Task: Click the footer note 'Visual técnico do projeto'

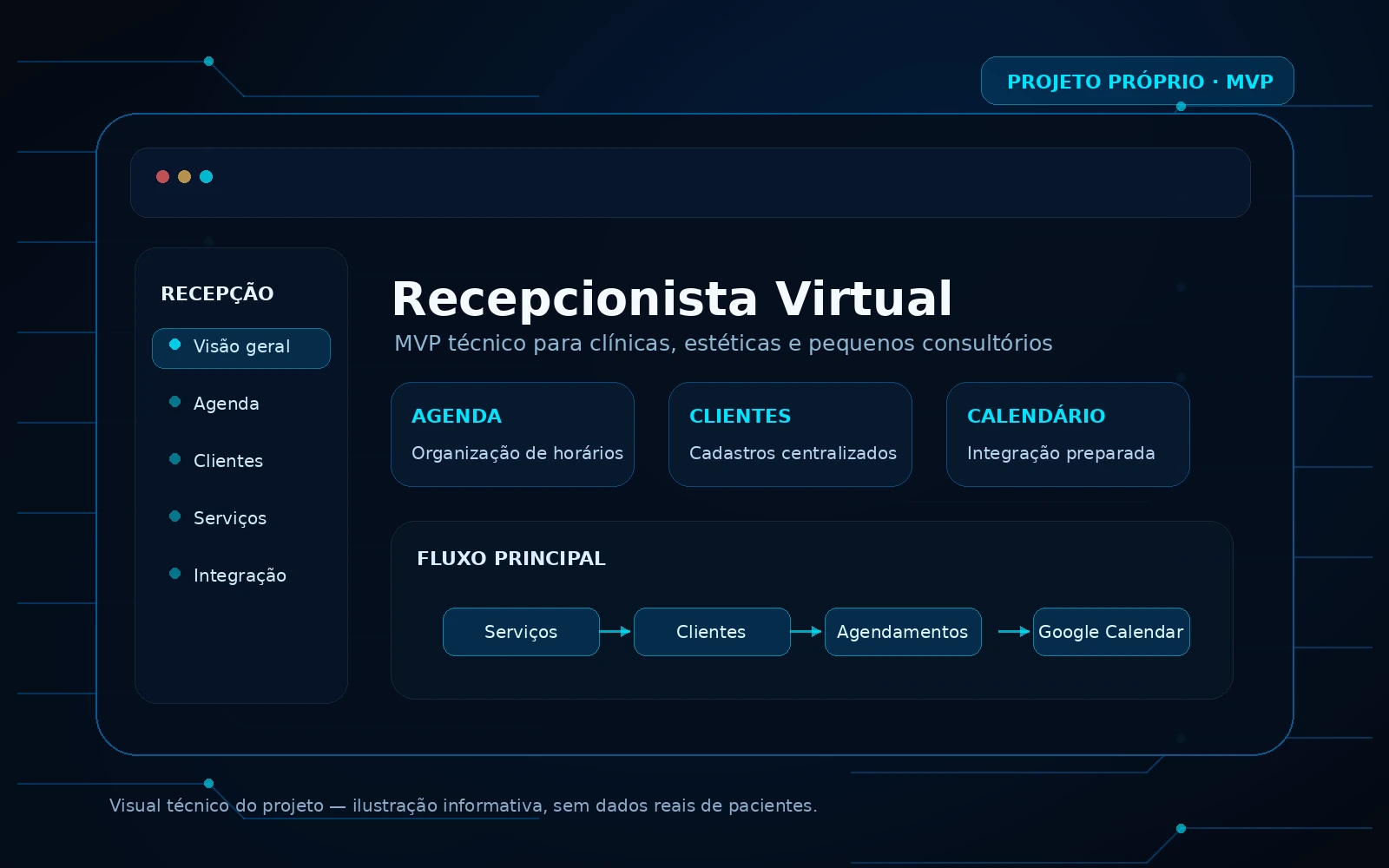Action: click(x=463, y=806)
